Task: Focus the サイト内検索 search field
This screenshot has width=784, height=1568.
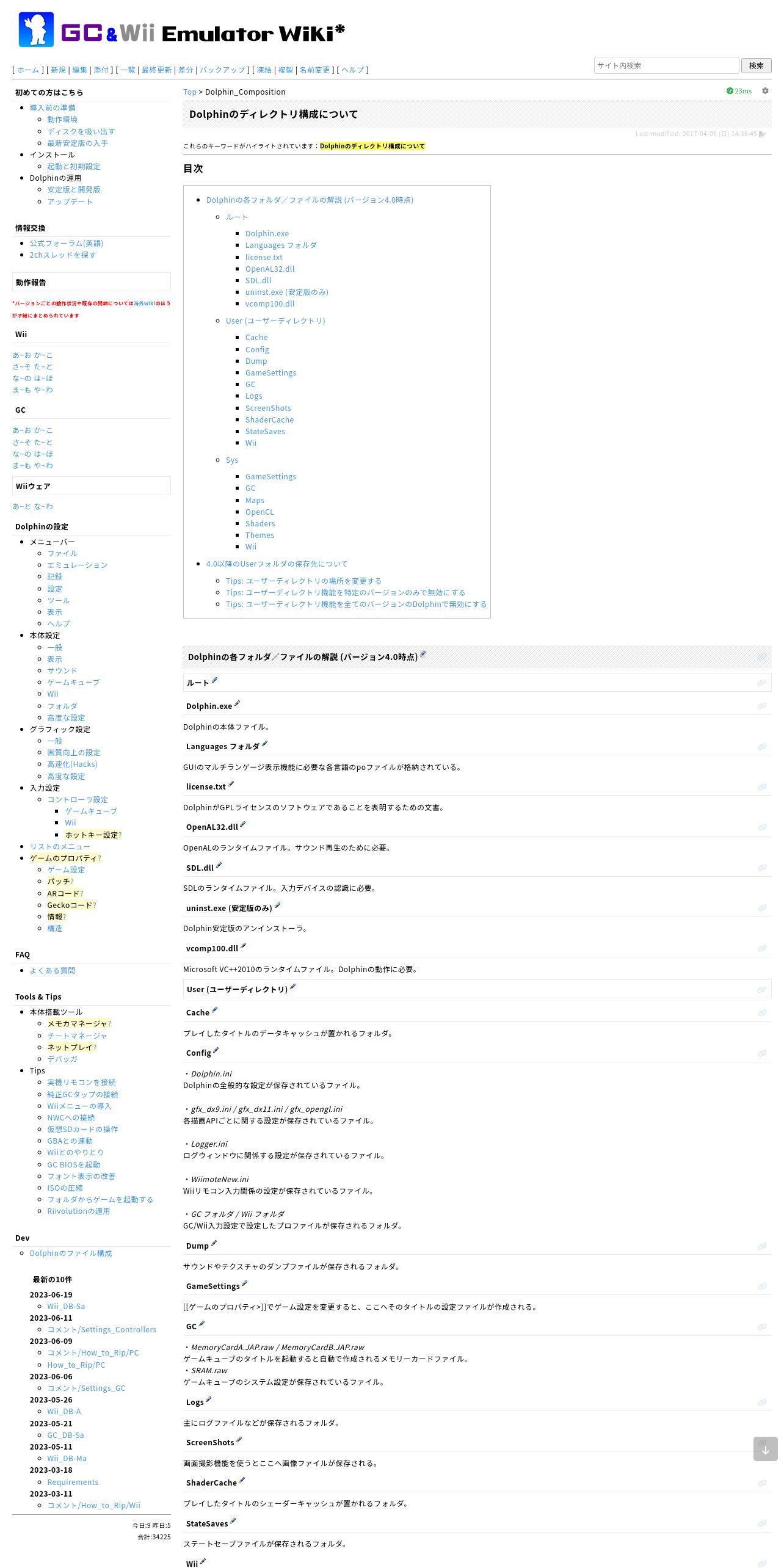Action: pyautogui.click(x=666, y=65)
